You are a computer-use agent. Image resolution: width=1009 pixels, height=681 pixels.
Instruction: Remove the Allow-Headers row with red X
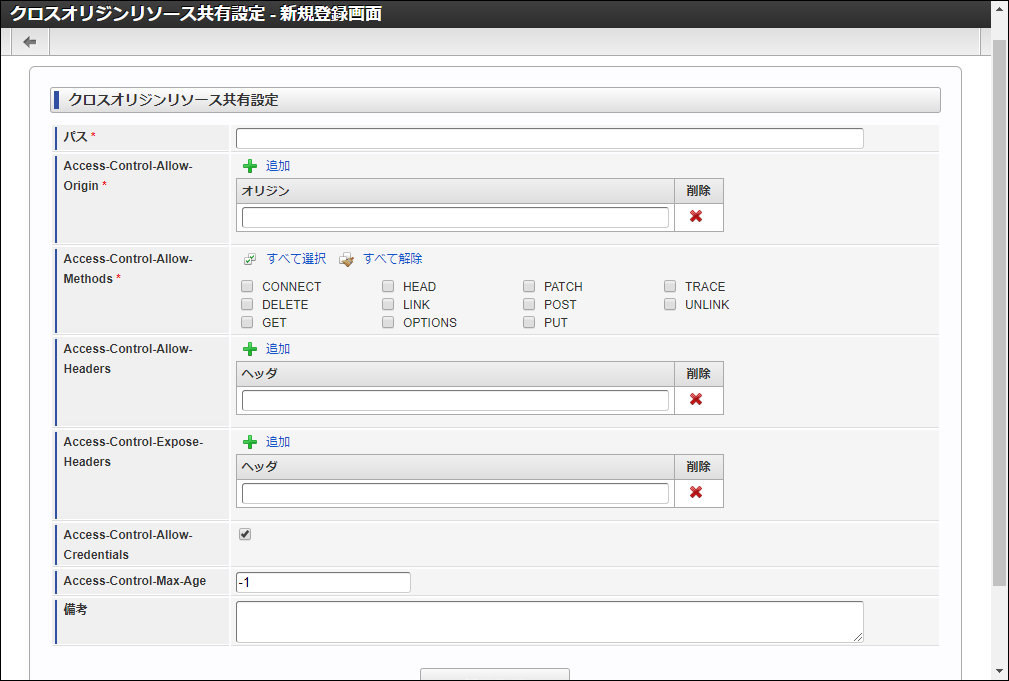coord(696,400)
